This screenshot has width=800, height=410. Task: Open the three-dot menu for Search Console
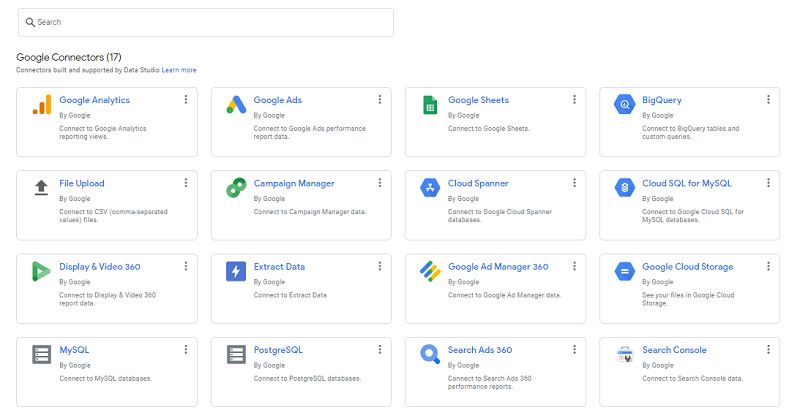tap(768, 349)
